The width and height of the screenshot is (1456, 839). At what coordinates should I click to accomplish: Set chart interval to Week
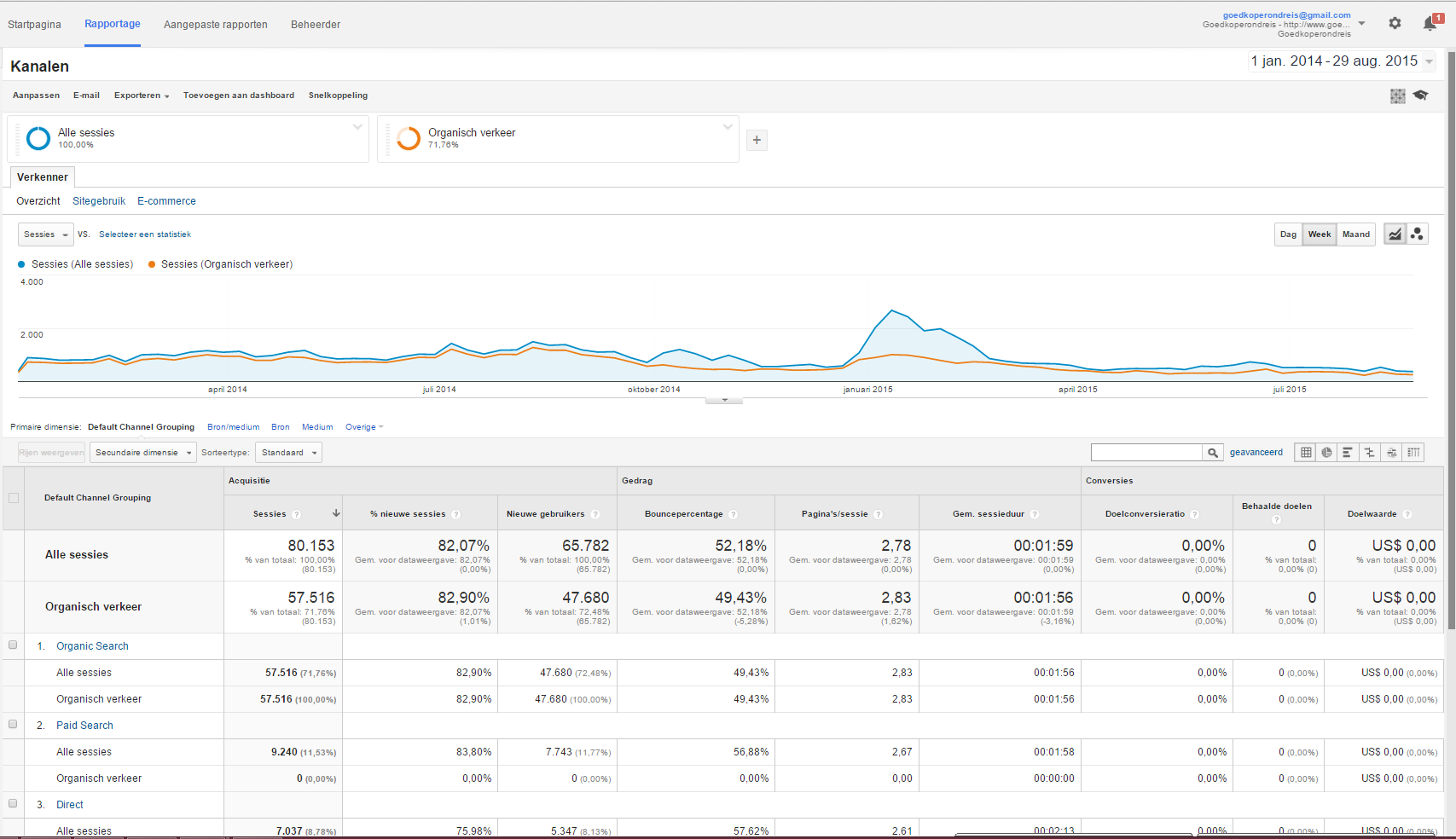pyautogui.click(x=1320, y=234)
